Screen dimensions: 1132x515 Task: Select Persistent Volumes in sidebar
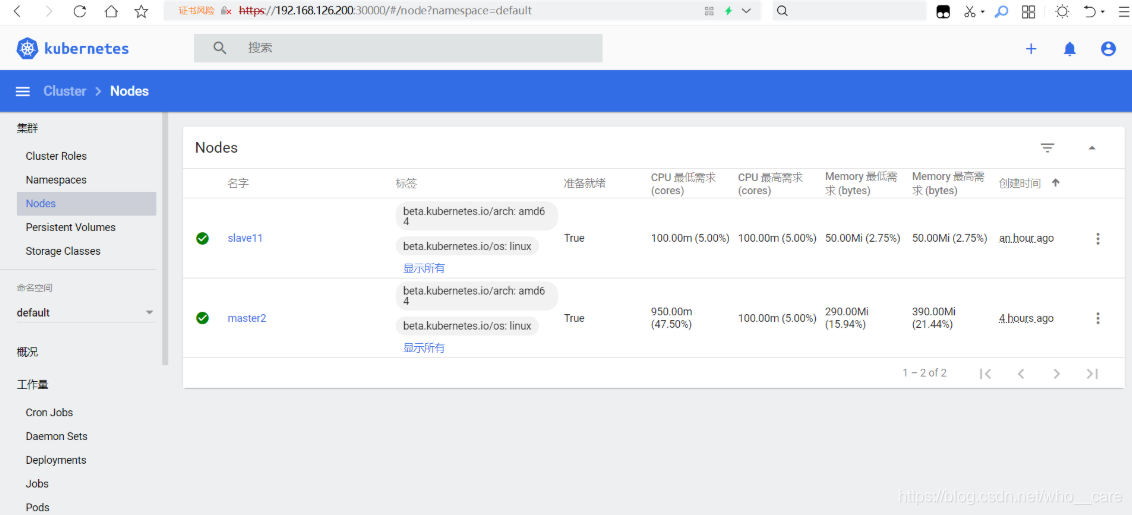click(70, 228)
